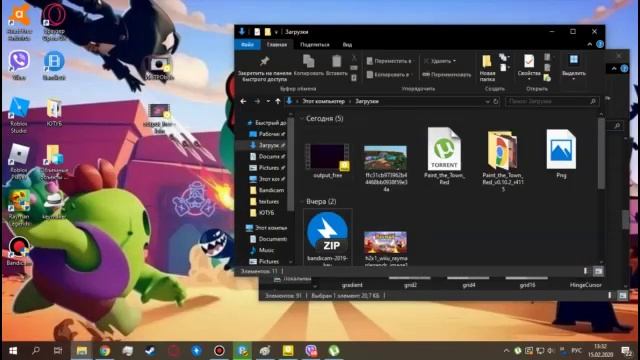The width and height of the screenshot is (640, 360).
Task: Pin to Quick Access via the pushpin icon
Action: [x=264, y=62]
